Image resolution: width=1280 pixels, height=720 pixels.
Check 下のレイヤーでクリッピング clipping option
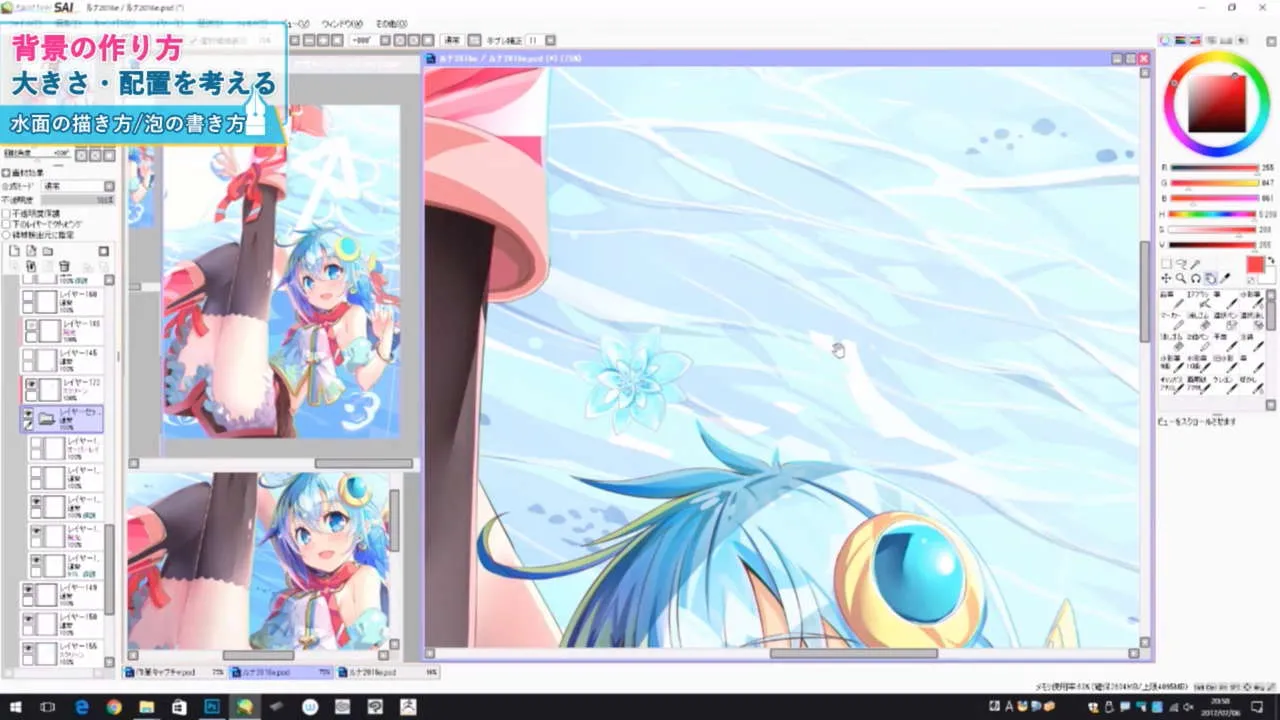tap(6, 224)
